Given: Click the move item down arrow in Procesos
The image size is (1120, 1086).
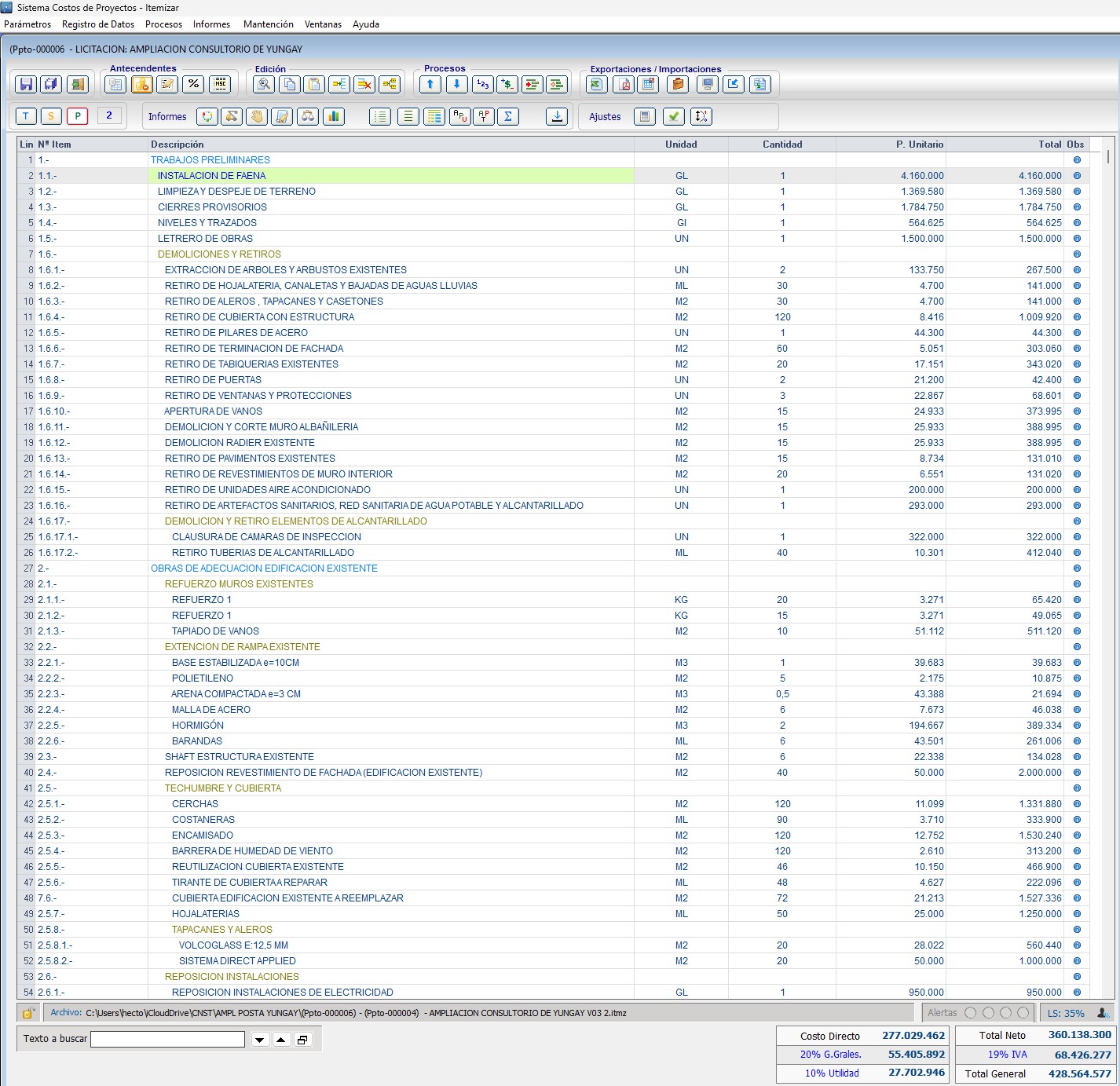Looking at the screenshot, I should (457, 84).
